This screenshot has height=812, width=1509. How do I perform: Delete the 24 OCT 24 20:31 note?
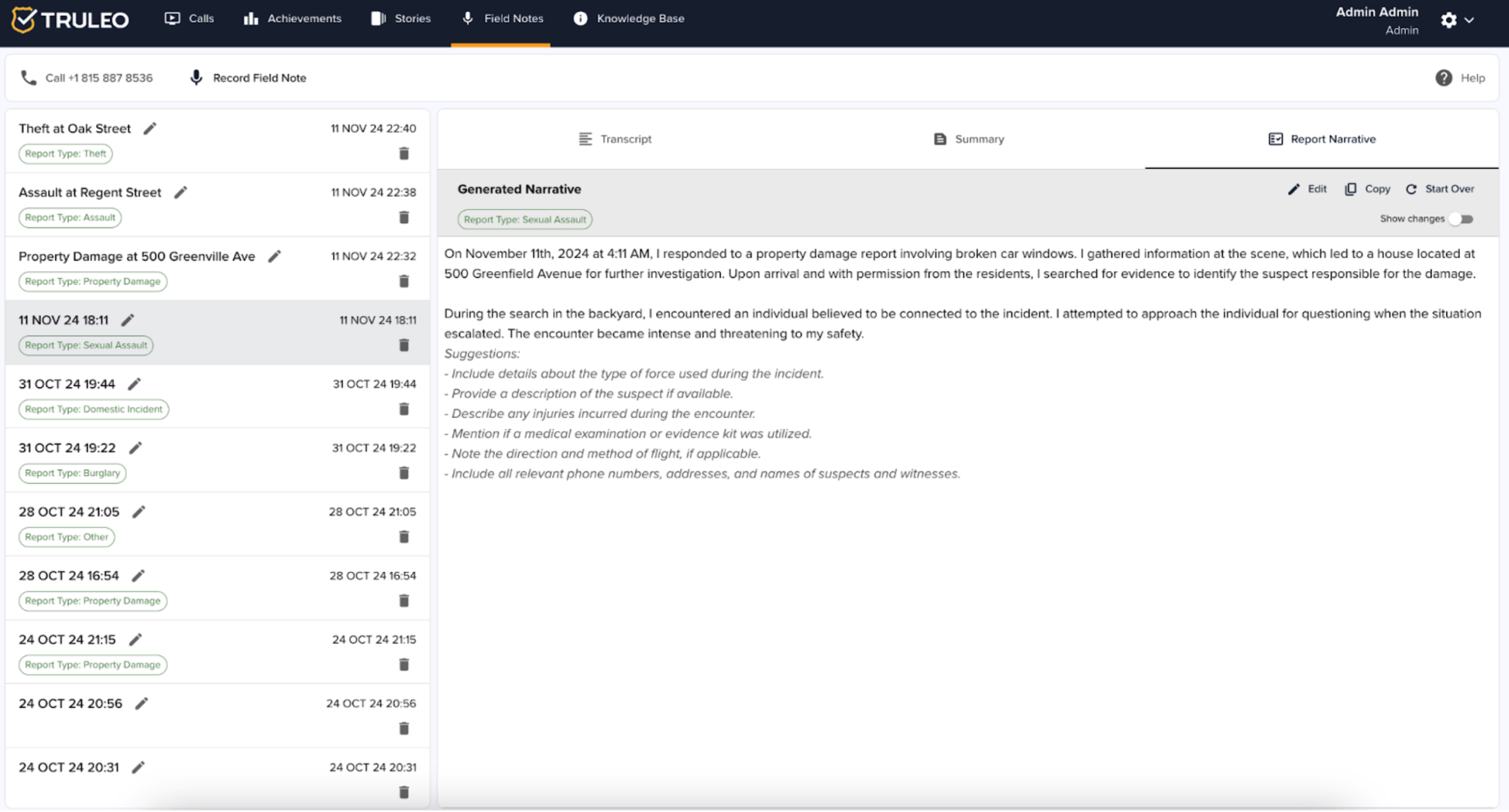click(404, 792)
